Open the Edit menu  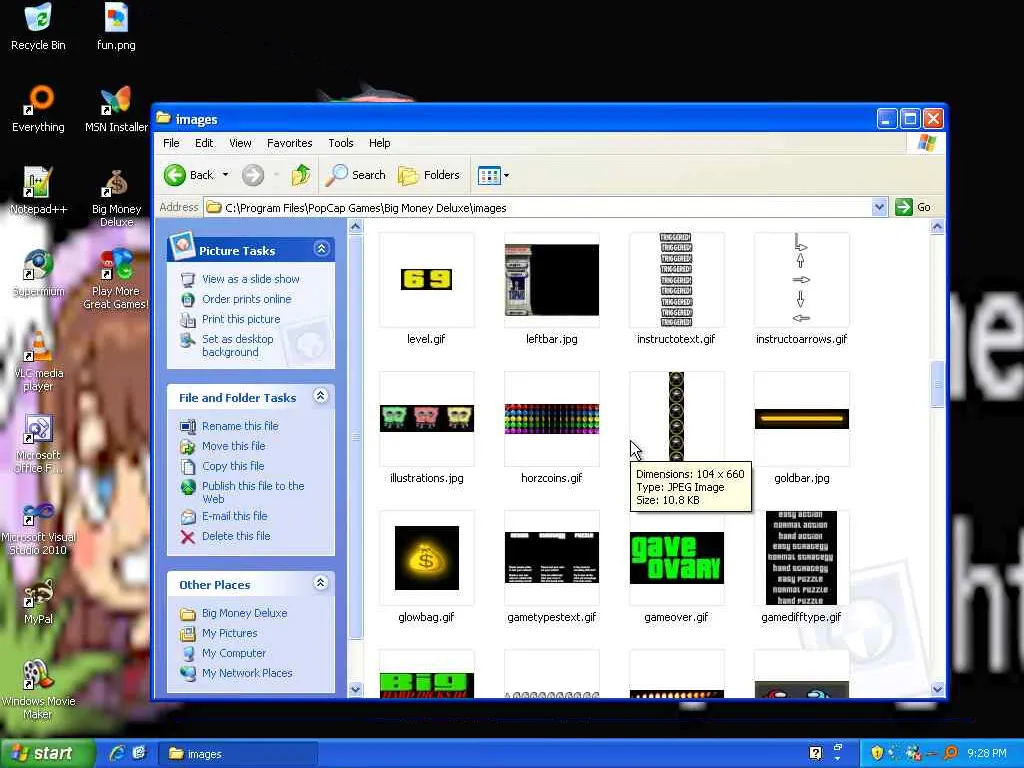click(x=204, y=143)
